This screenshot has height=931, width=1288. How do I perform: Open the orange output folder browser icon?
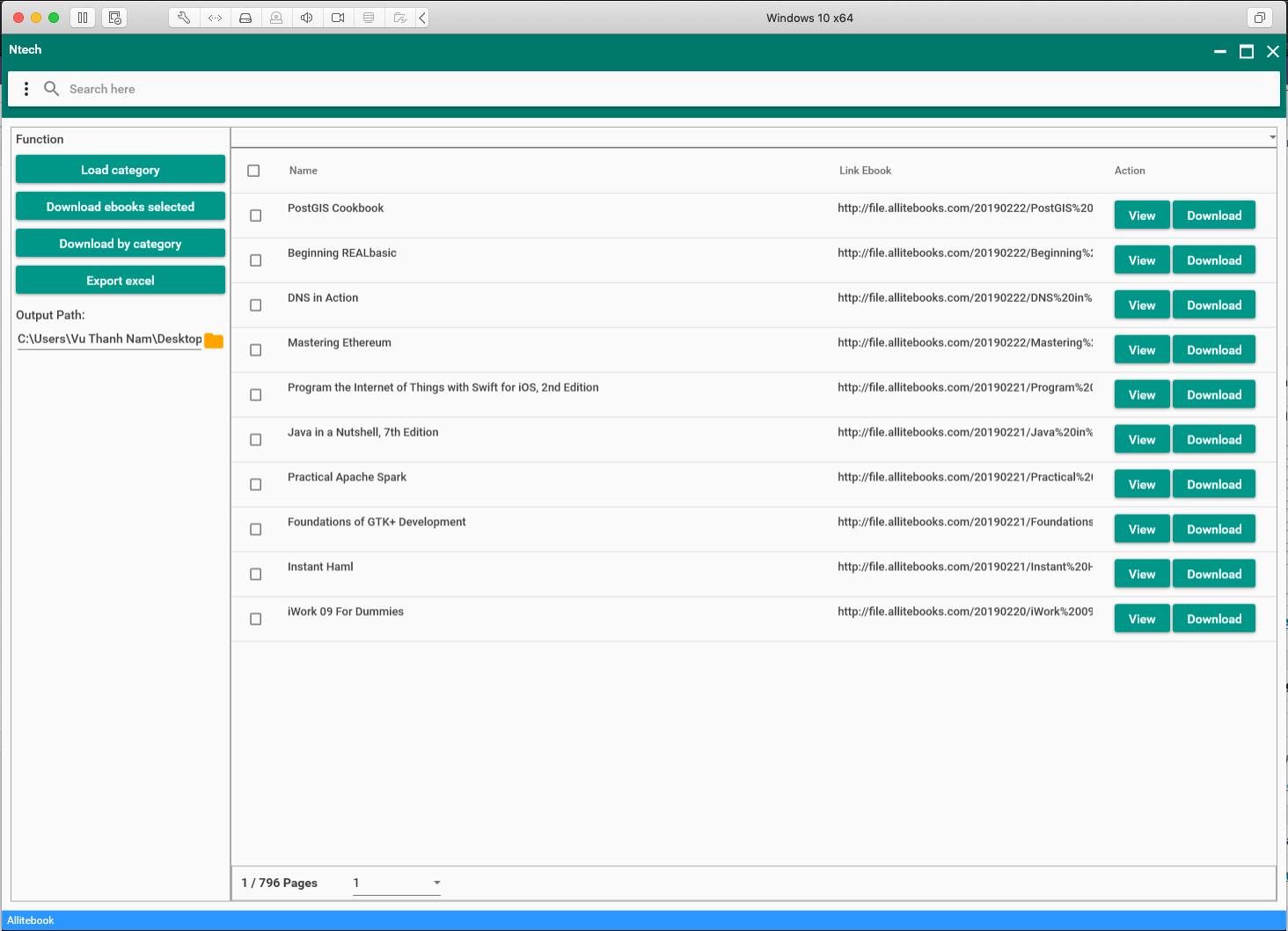(214, 341)
